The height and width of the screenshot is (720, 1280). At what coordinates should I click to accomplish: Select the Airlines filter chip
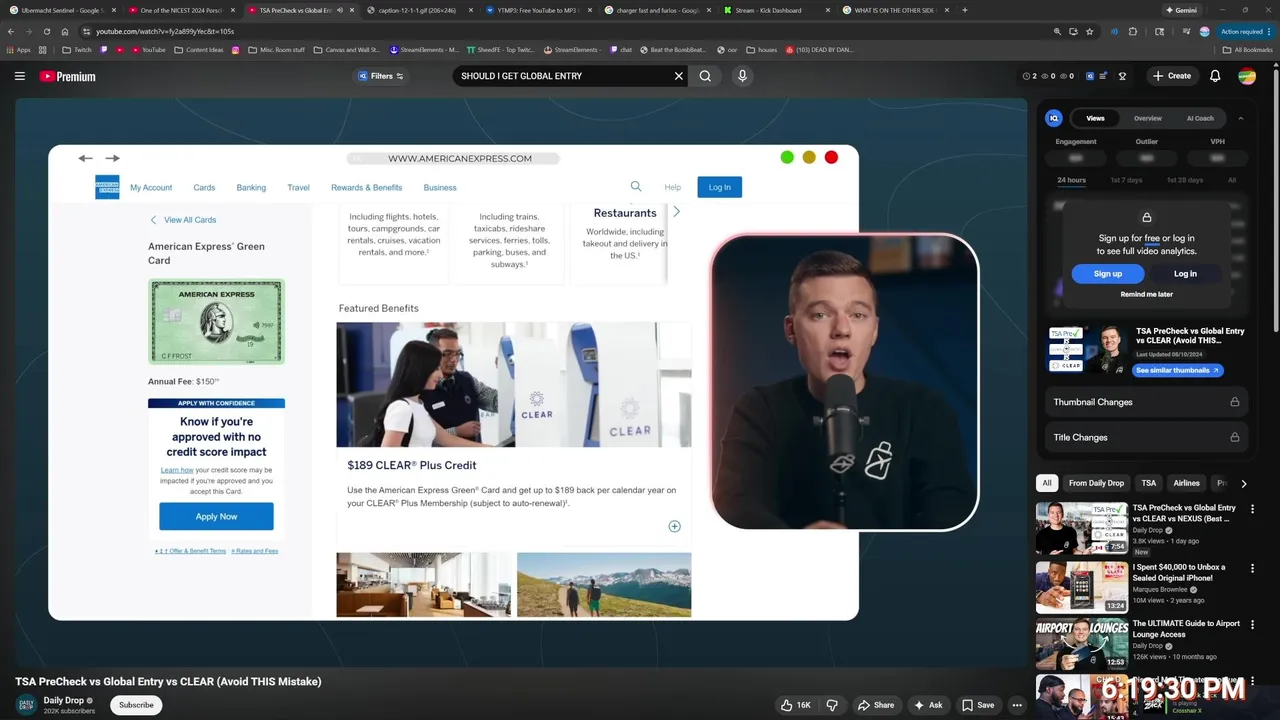[x=1187, y=483]
